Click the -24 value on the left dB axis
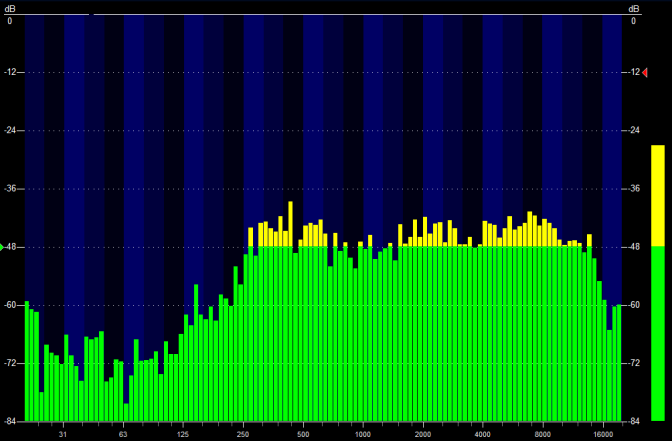 [10, 130]
